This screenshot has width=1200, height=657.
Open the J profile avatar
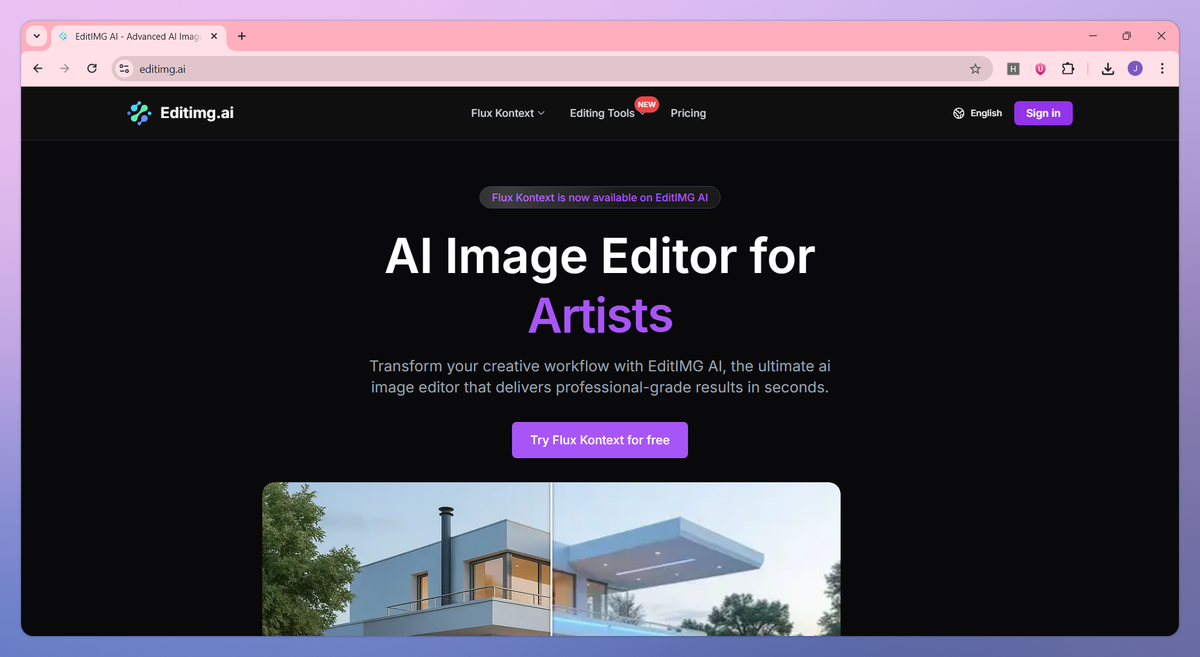1135,69
